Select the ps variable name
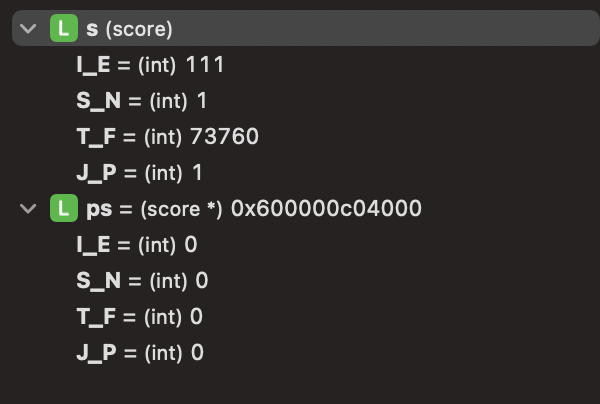The width and height of the screenshot is (600, 404). pyautogui.click(x=99, y=210)
